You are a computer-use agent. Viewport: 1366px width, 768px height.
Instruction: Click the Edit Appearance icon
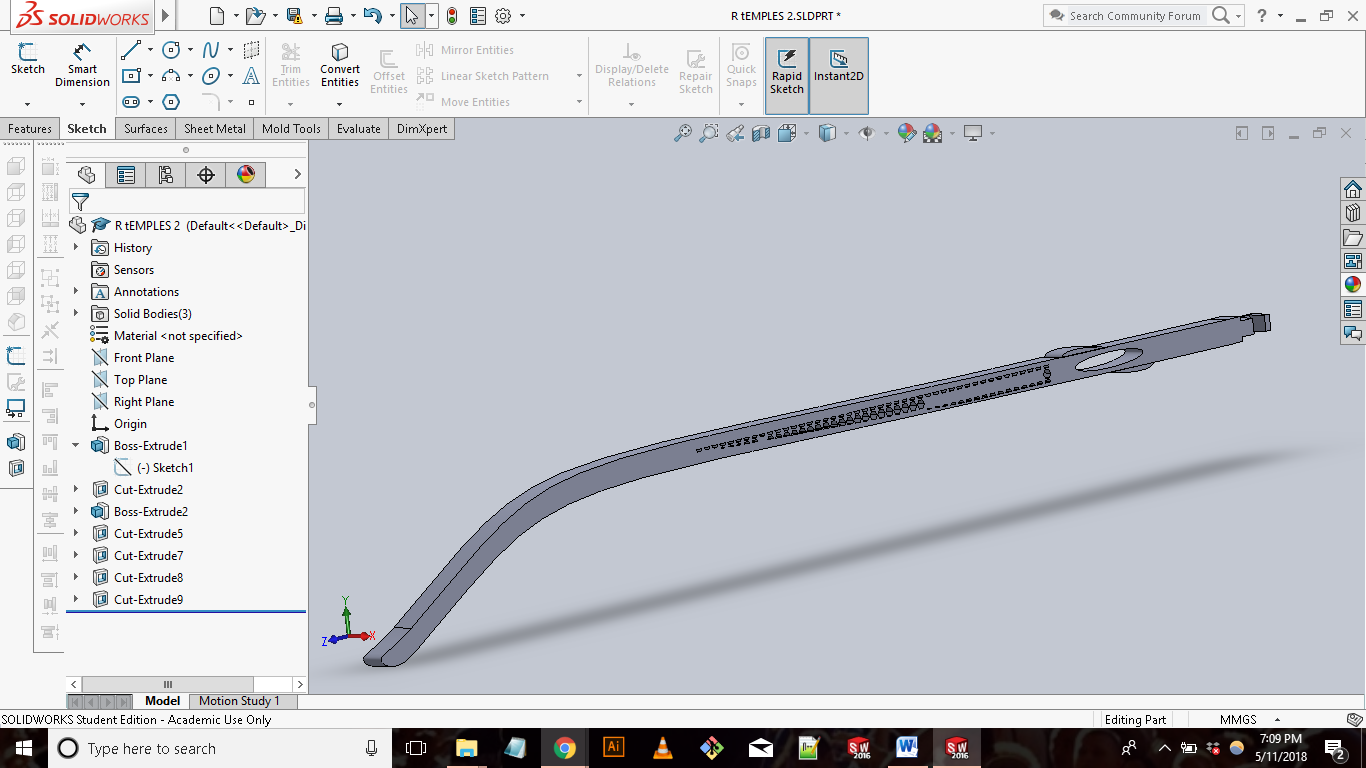906,133
